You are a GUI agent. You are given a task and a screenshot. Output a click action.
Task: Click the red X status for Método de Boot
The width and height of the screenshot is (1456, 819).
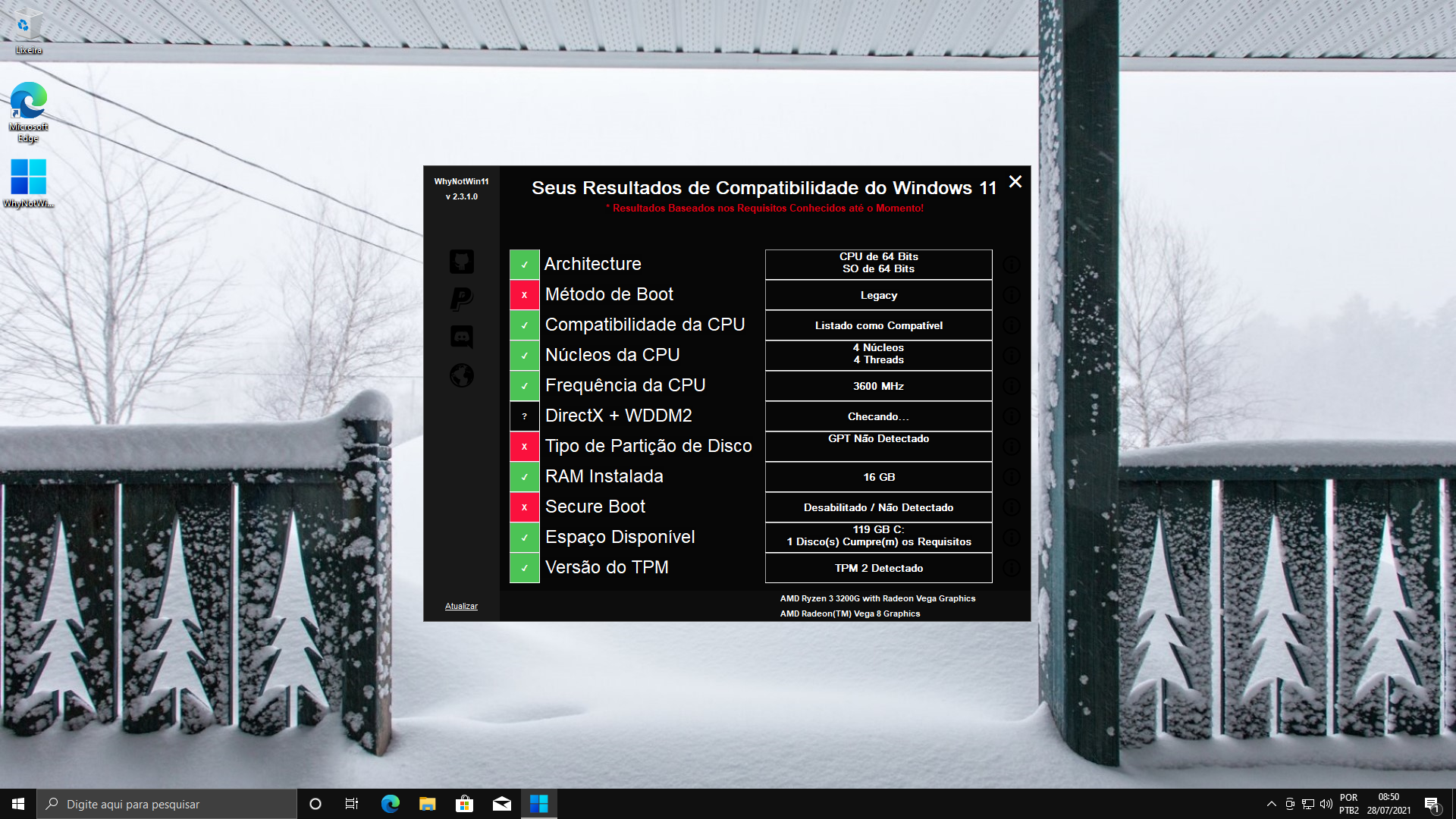coord(524,295)
